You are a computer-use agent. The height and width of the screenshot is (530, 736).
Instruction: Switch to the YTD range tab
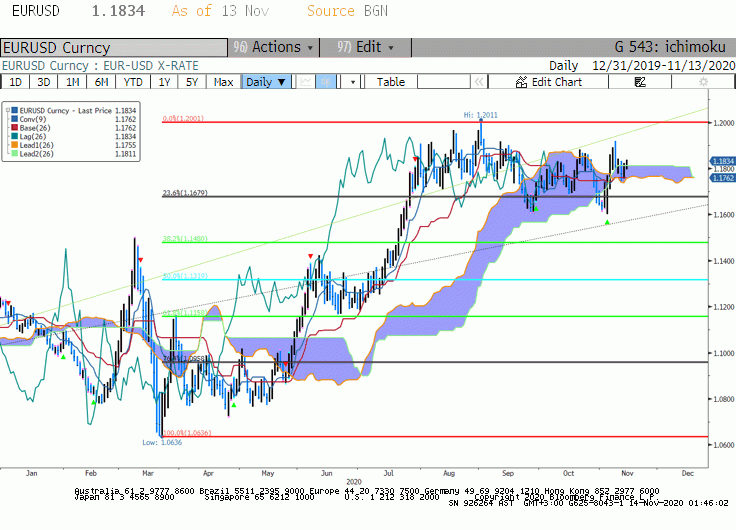[133, 82]
